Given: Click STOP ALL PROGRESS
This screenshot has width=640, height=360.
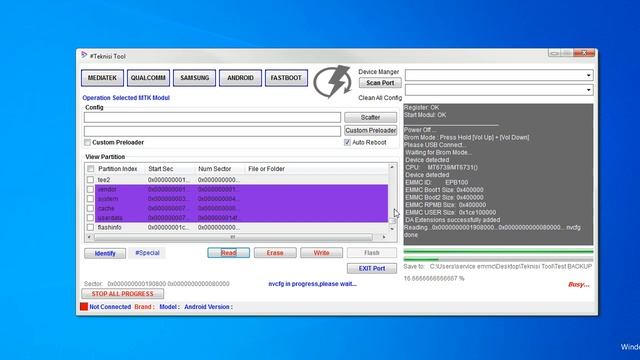Looking at the screenshot, I should (x=122, y=294).
